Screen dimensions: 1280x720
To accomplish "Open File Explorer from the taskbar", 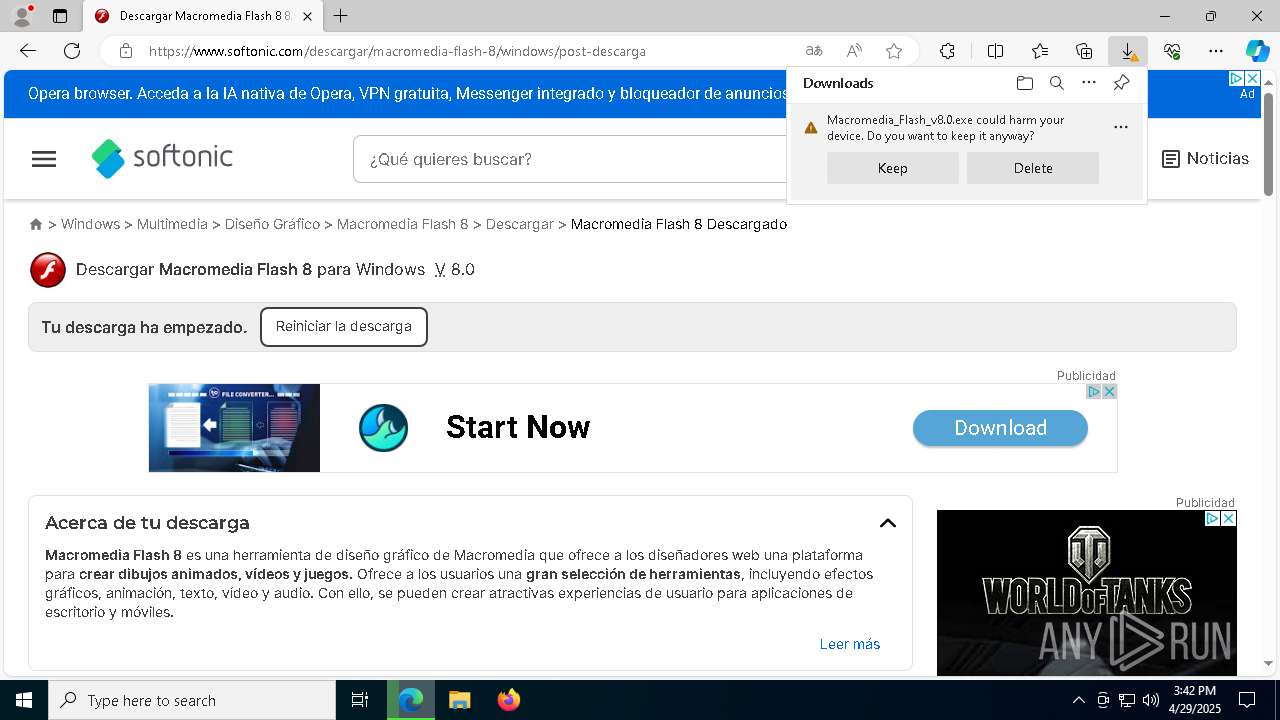I will [459, 700].
